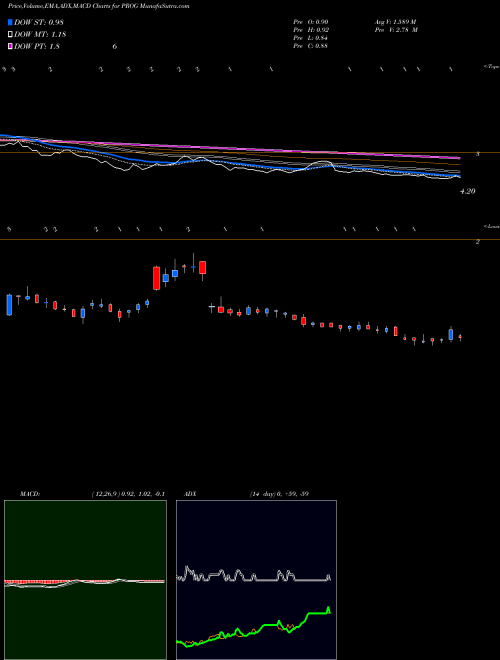The width and height of the screenshot is (500, 660).
Task: Open the green MACD indicator chart
Action: coord(85,580)
